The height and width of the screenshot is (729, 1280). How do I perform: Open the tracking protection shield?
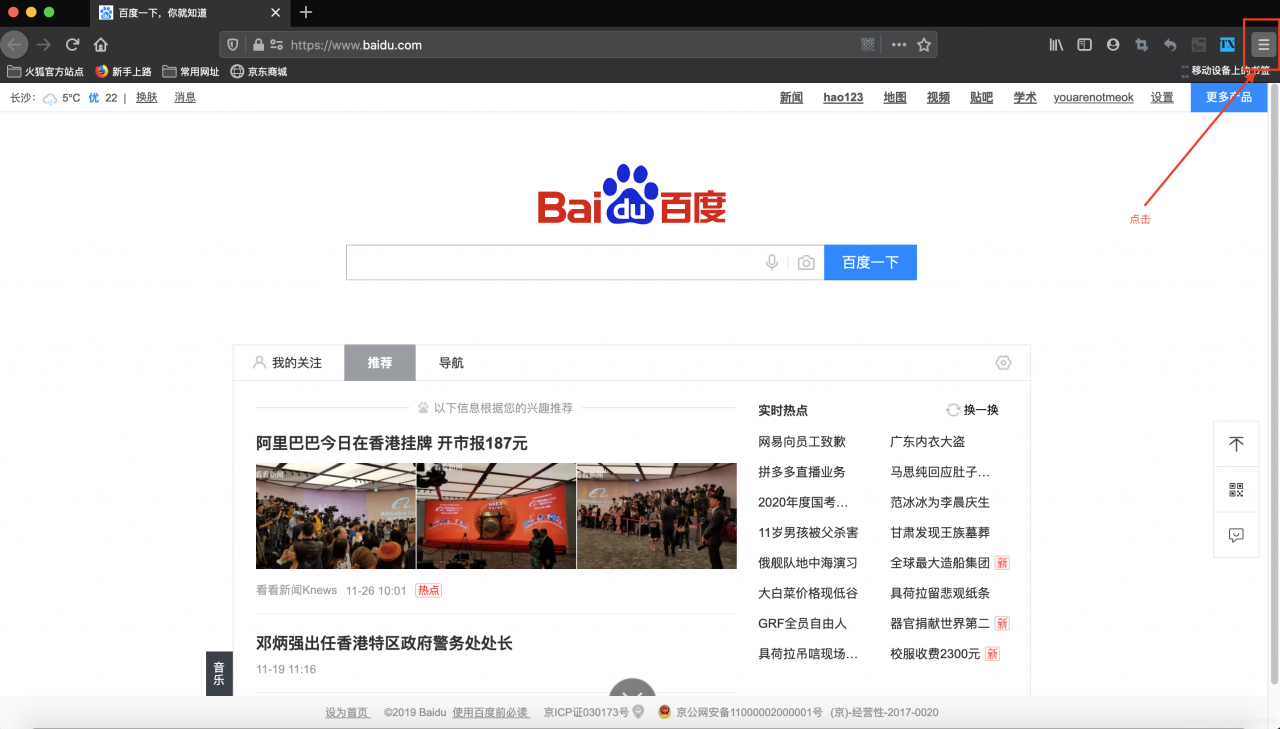click(233, 45)
